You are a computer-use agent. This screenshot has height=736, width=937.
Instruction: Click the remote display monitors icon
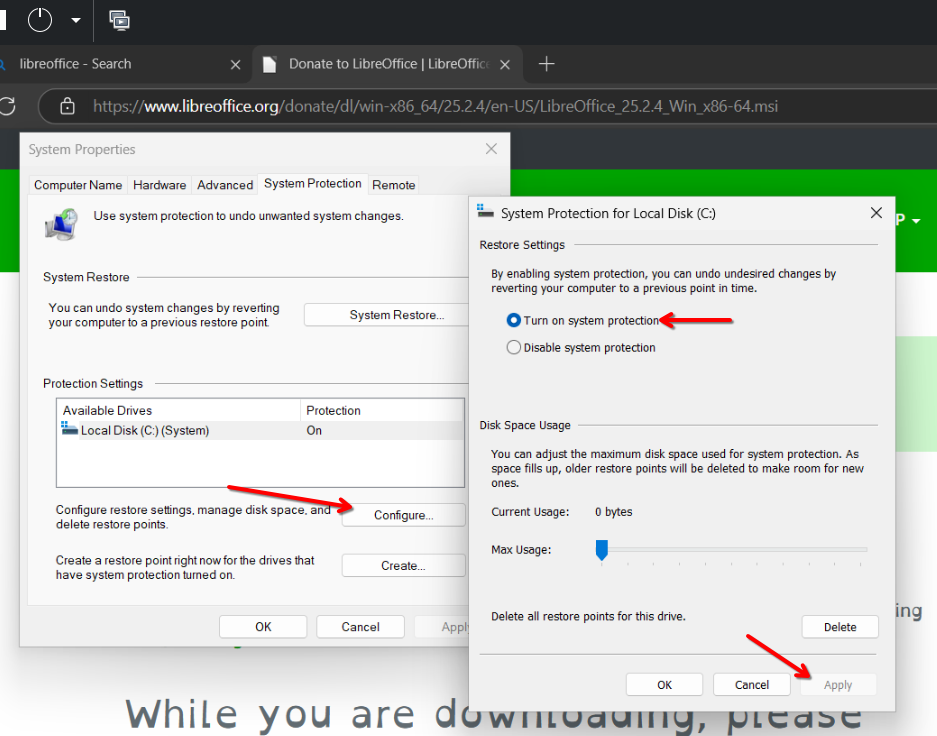coord(120,20)
